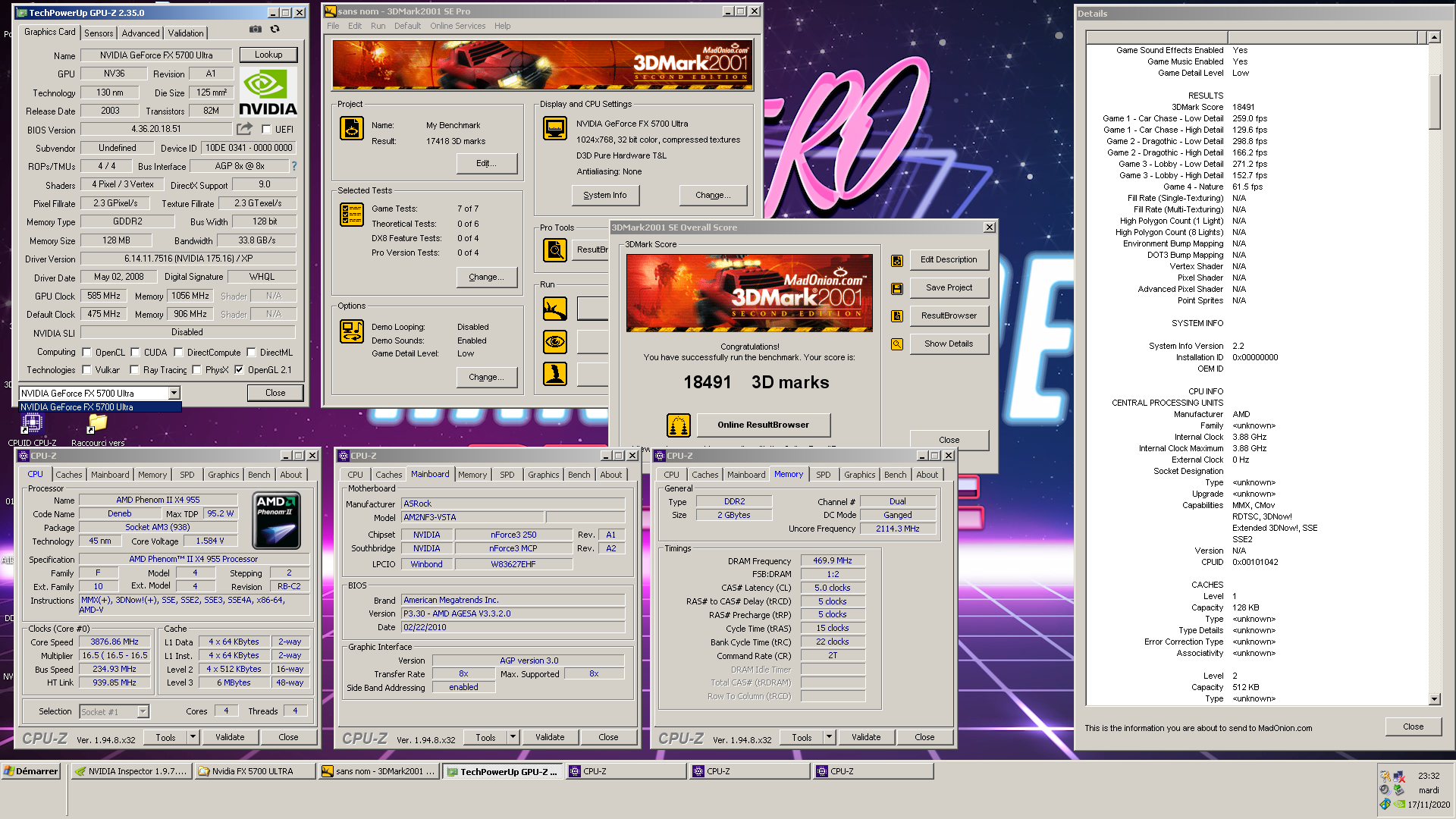This screenshot has height=819, width=1456.
Task: Click the bus interface question mark icon
Action: click(294, 166)
